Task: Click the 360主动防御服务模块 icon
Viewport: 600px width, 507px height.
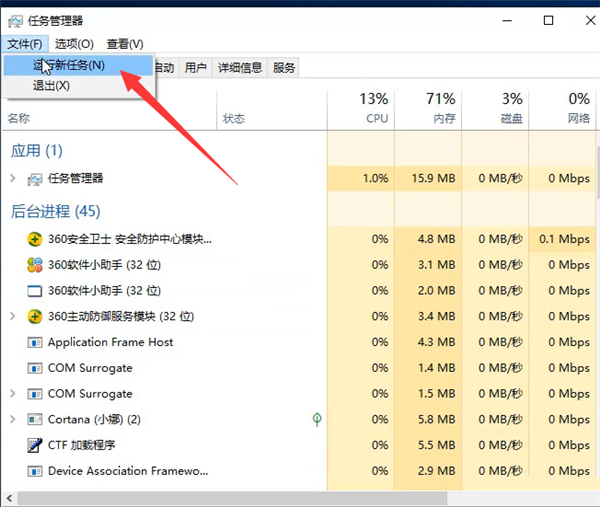Action: click(x=34, y=317)
